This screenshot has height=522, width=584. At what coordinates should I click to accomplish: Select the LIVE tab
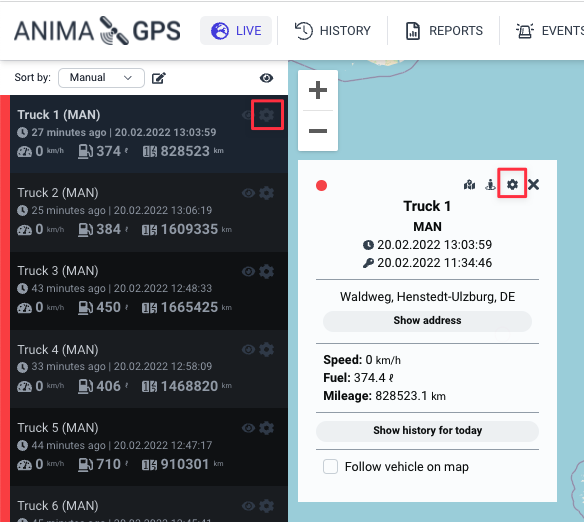point(236,31)
